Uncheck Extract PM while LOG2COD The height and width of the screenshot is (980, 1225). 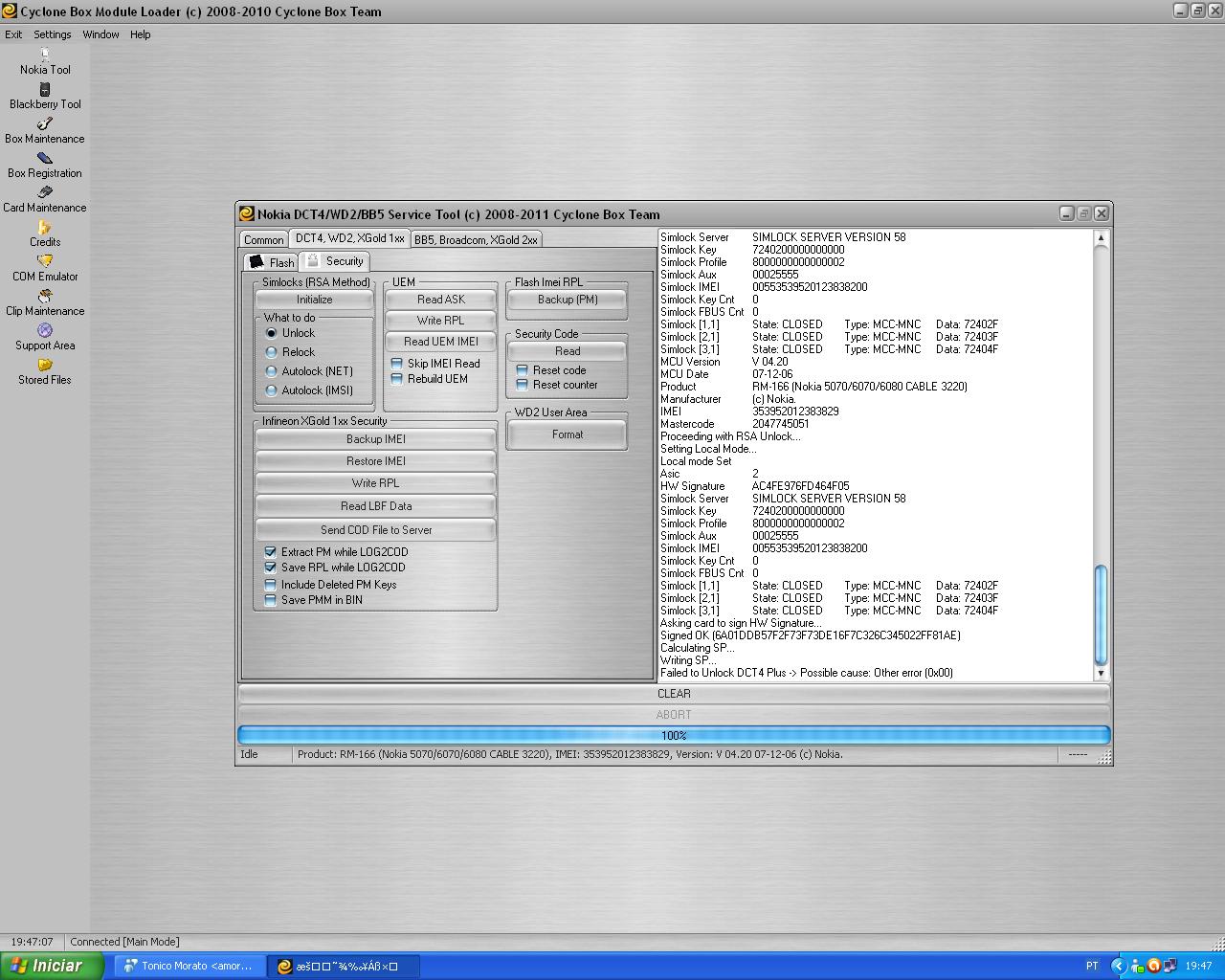click(x=271, y=552)
